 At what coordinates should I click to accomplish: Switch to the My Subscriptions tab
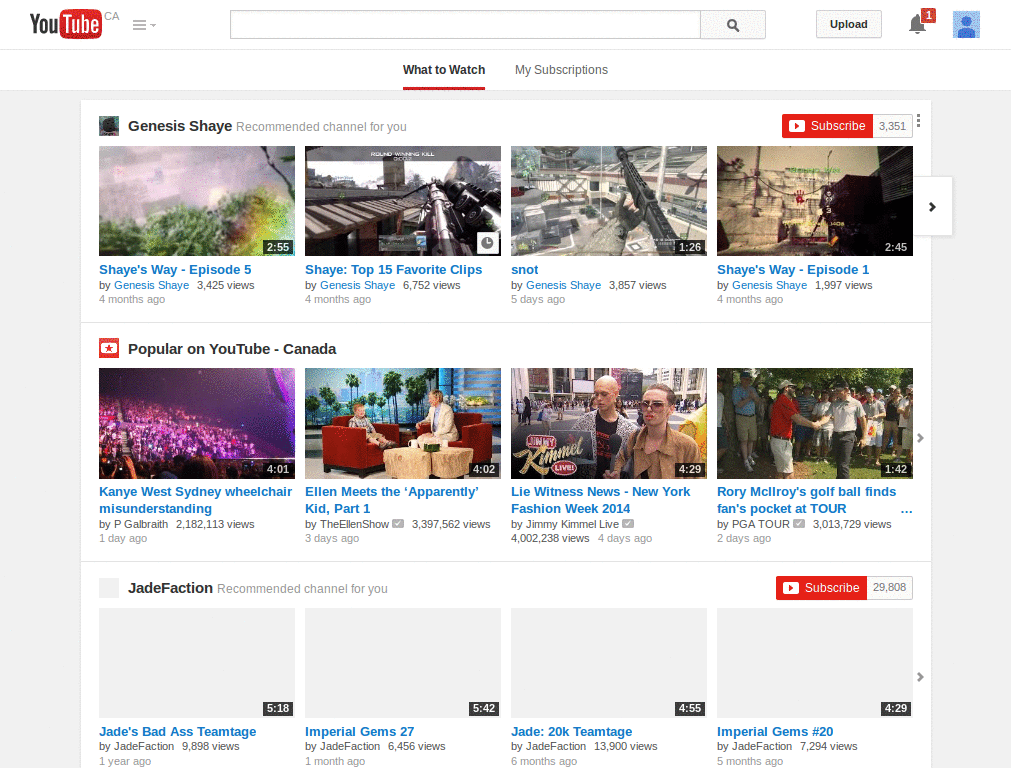561,70
